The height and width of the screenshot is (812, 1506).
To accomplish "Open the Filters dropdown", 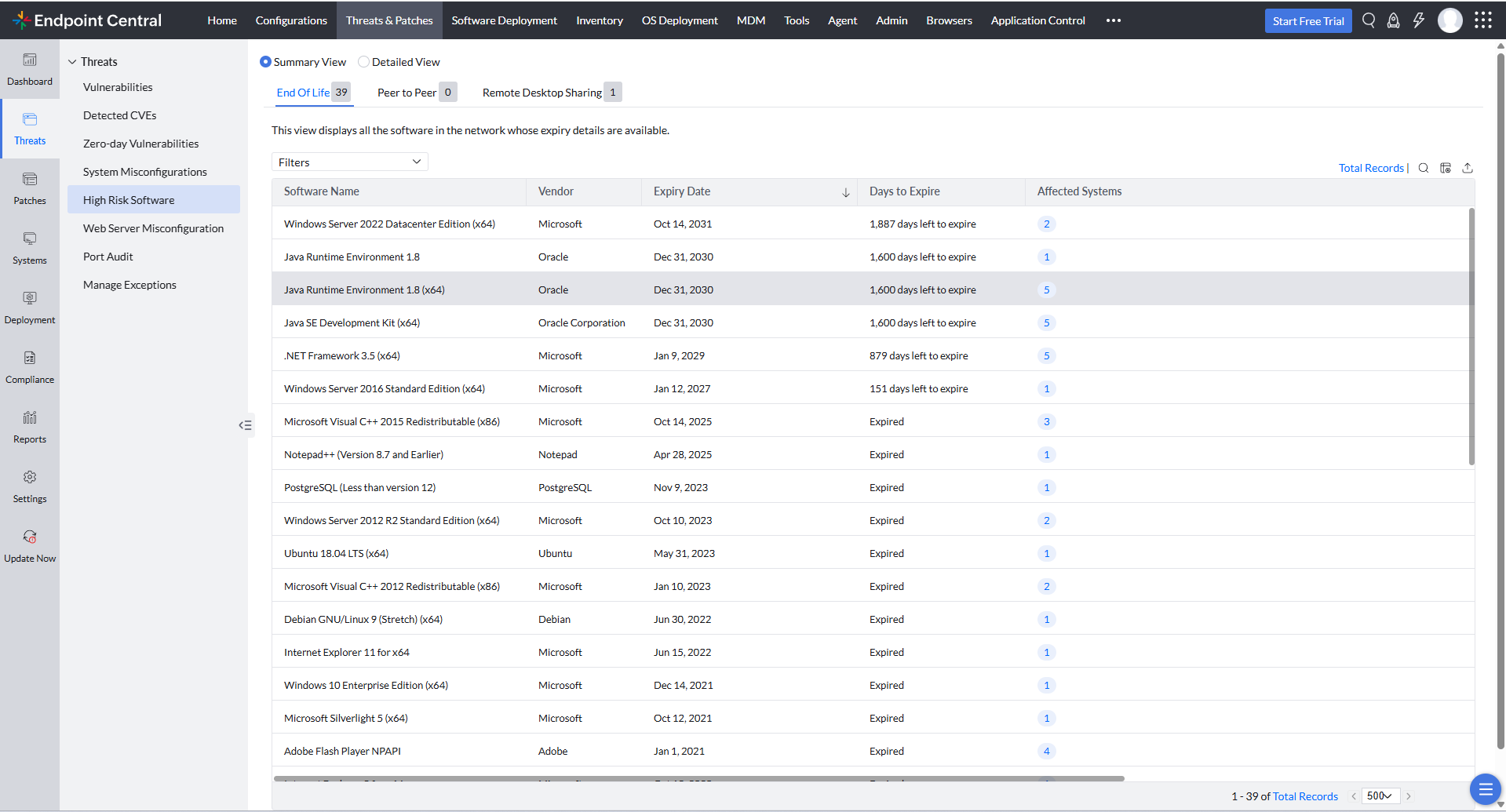I will 350,162.
